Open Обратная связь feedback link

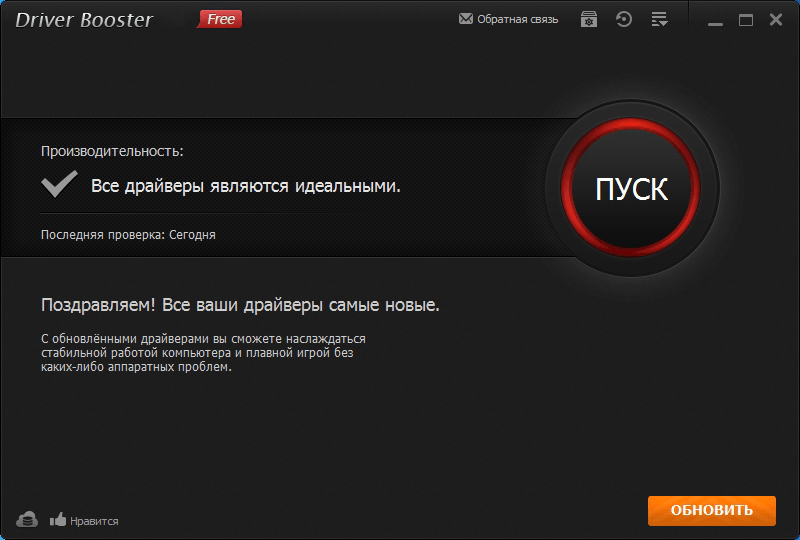pos(517,19)
